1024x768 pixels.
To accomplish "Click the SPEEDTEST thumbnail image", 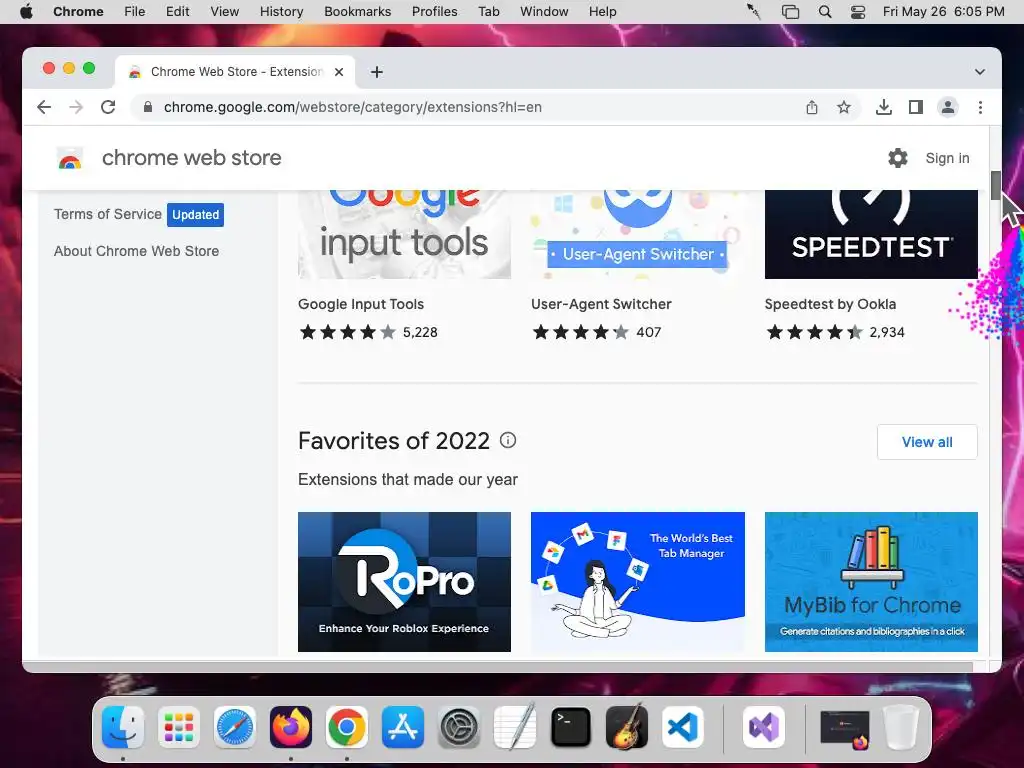I will [x=871, y=234].
